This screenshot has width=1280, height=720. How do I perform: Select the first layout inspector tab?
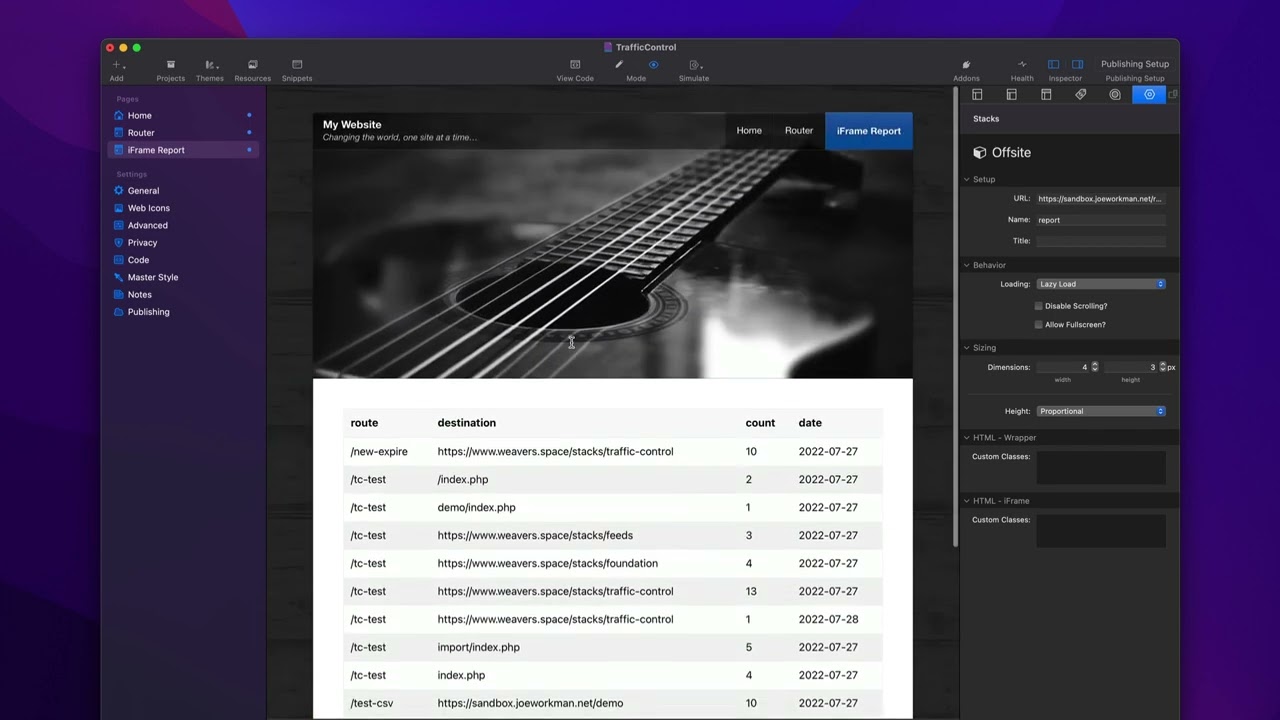coord(977,94)
